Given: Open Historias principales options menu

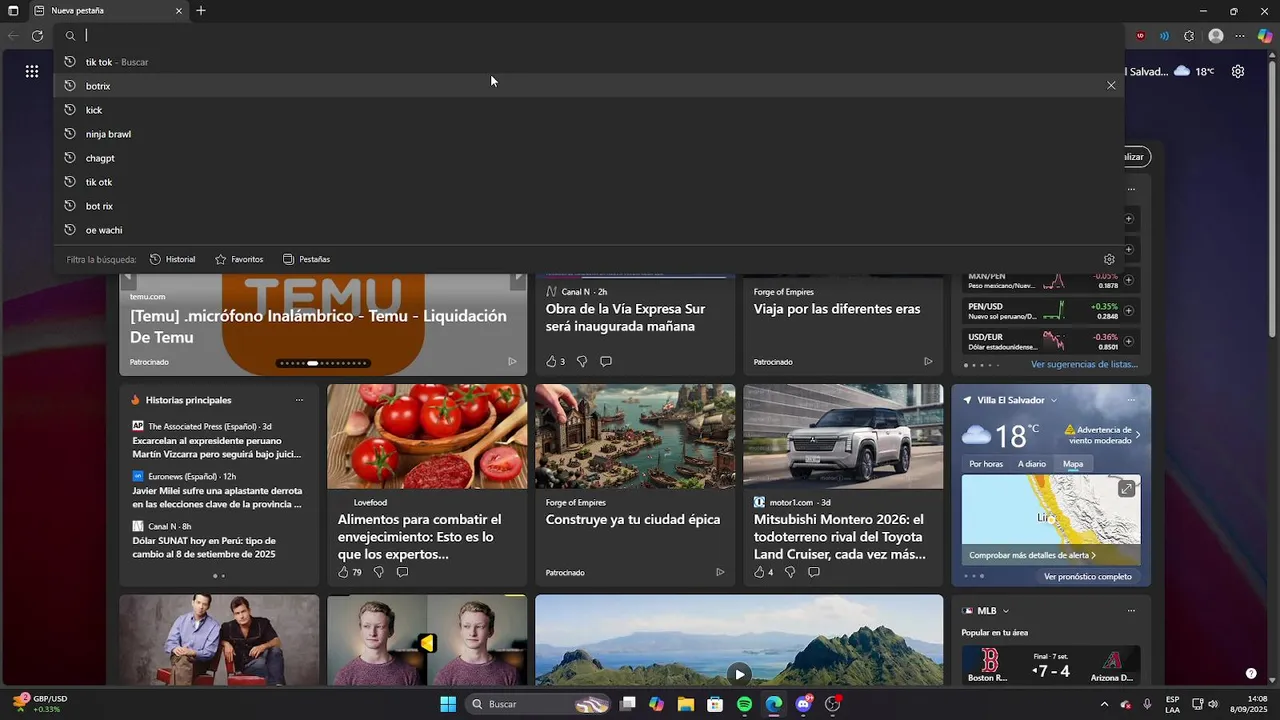Looking at the screenshot, I should [299, 400].
